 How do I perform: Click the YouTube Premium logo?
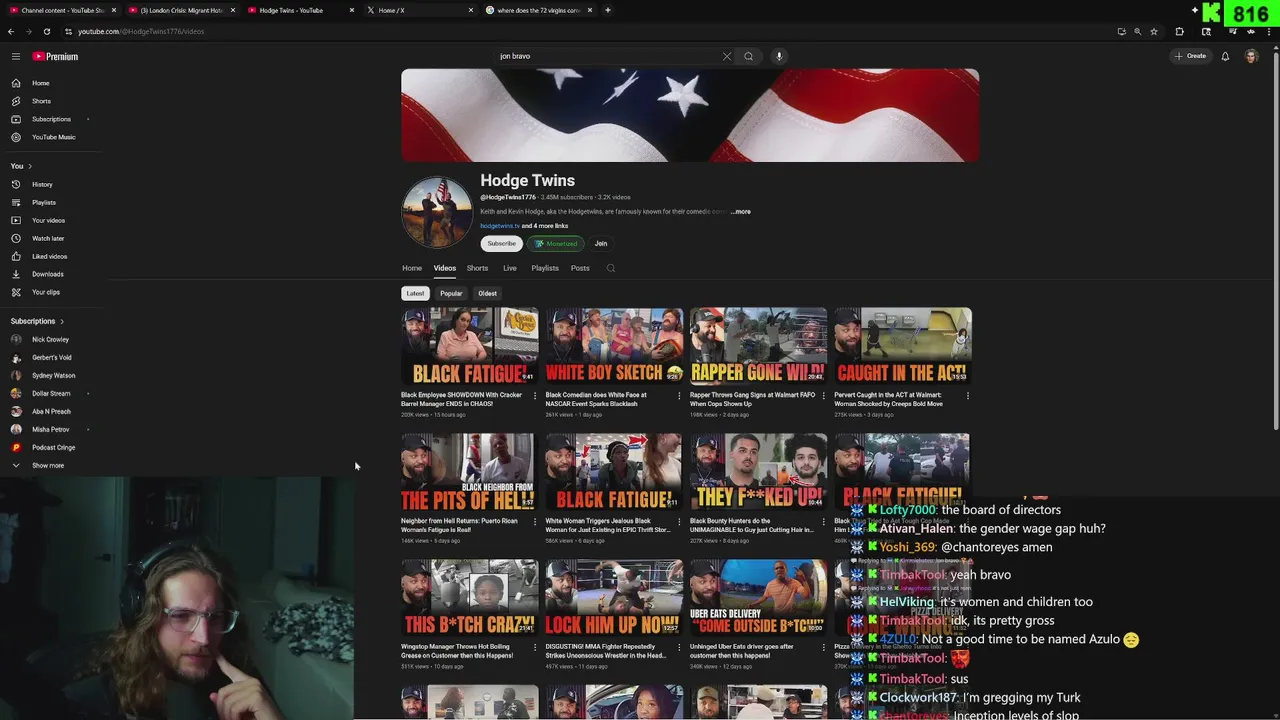(55, 57)
